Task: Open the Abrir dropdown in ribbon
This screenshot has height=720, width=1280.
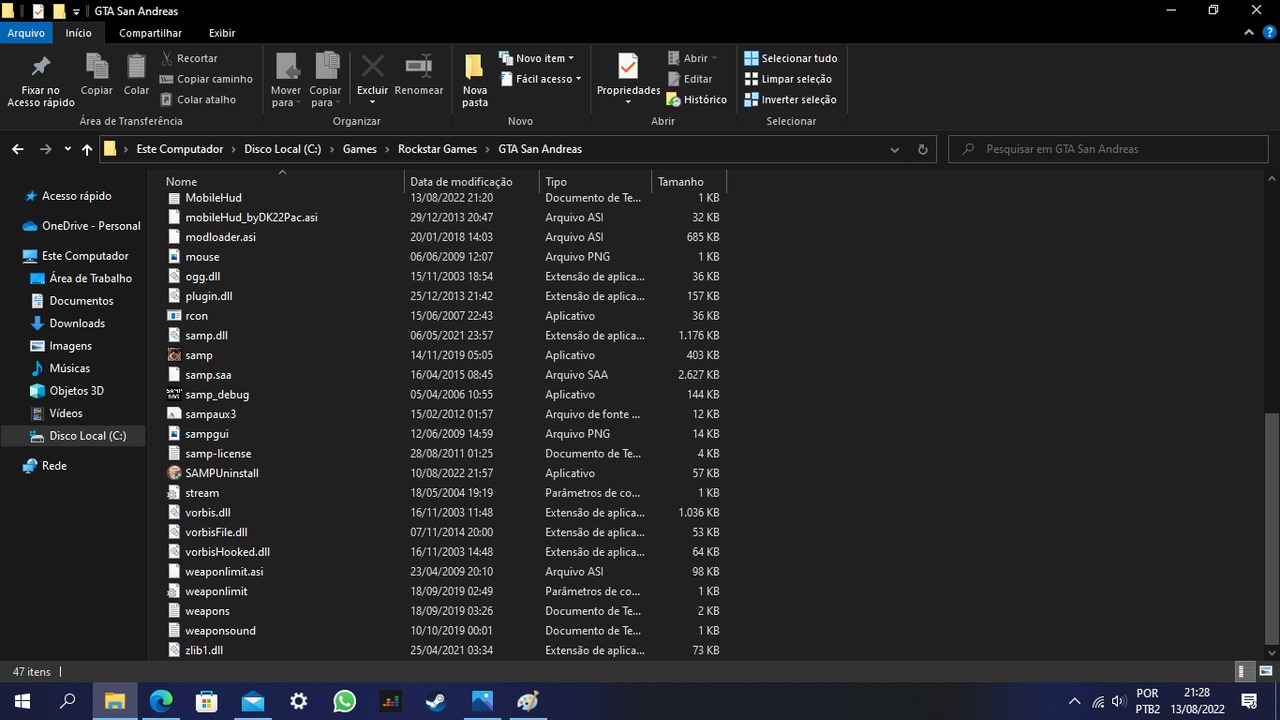Action: point(691,58)
